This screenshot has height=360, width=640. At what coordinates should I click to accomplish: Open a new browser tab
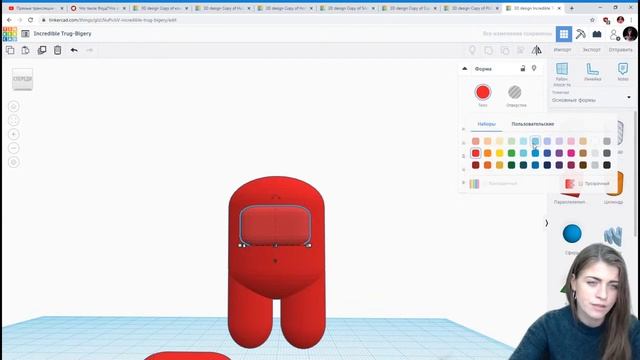[571, 8]
